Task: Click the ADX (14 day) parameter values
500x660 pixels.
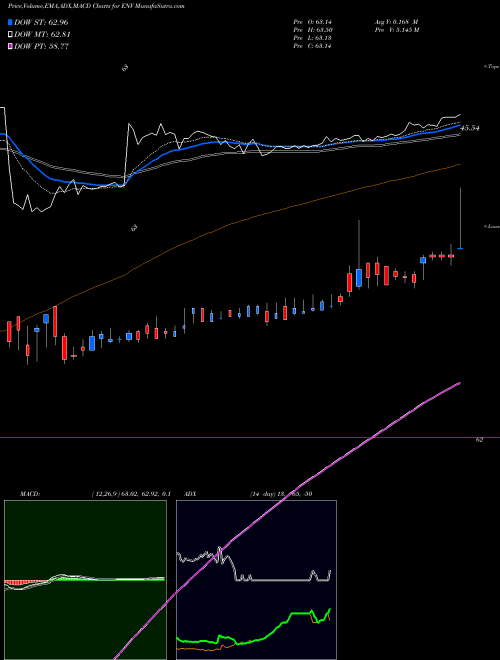Action: (281, 494)
